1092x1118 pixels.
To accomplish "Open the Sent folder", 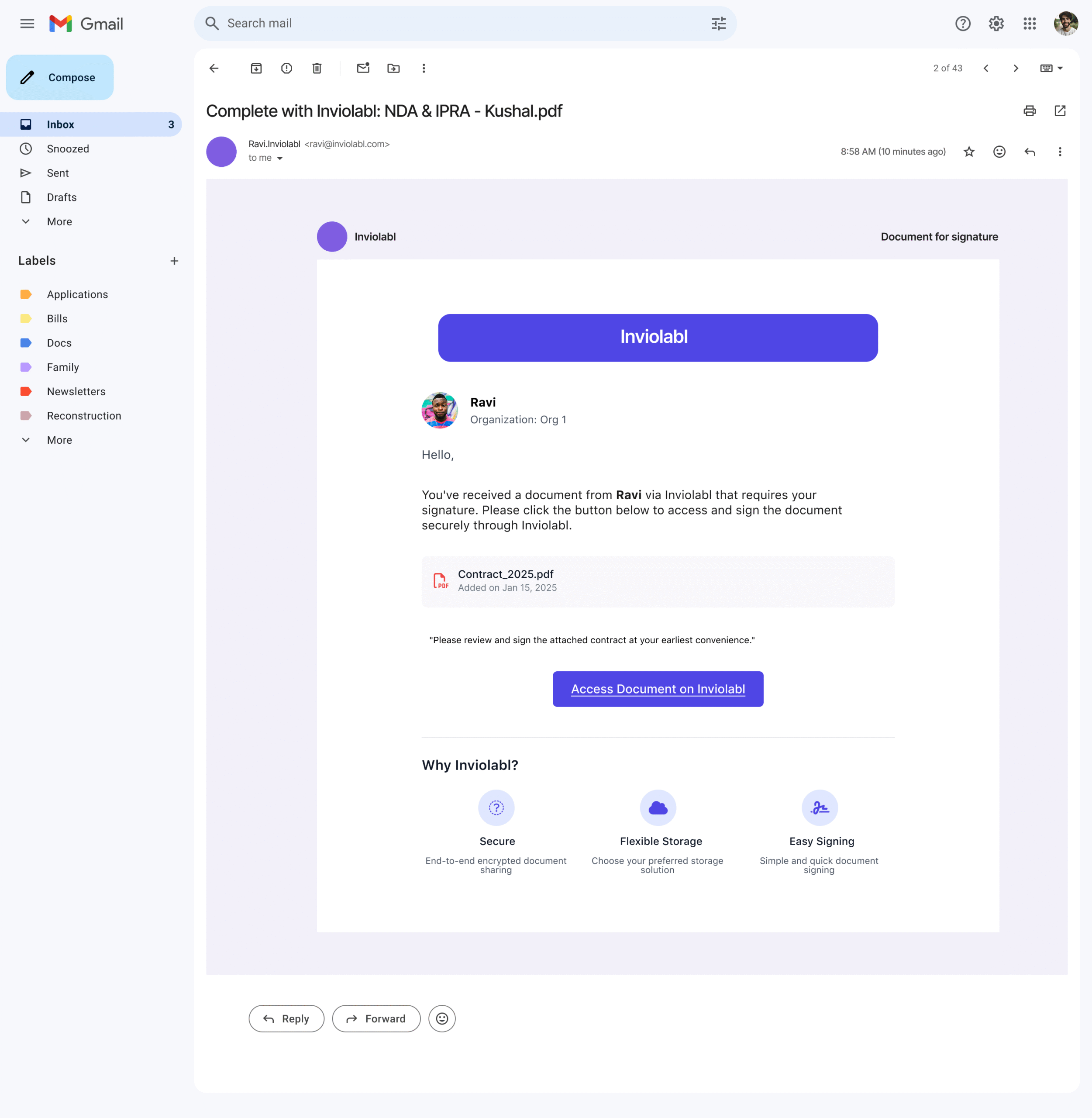I will 57,173.
